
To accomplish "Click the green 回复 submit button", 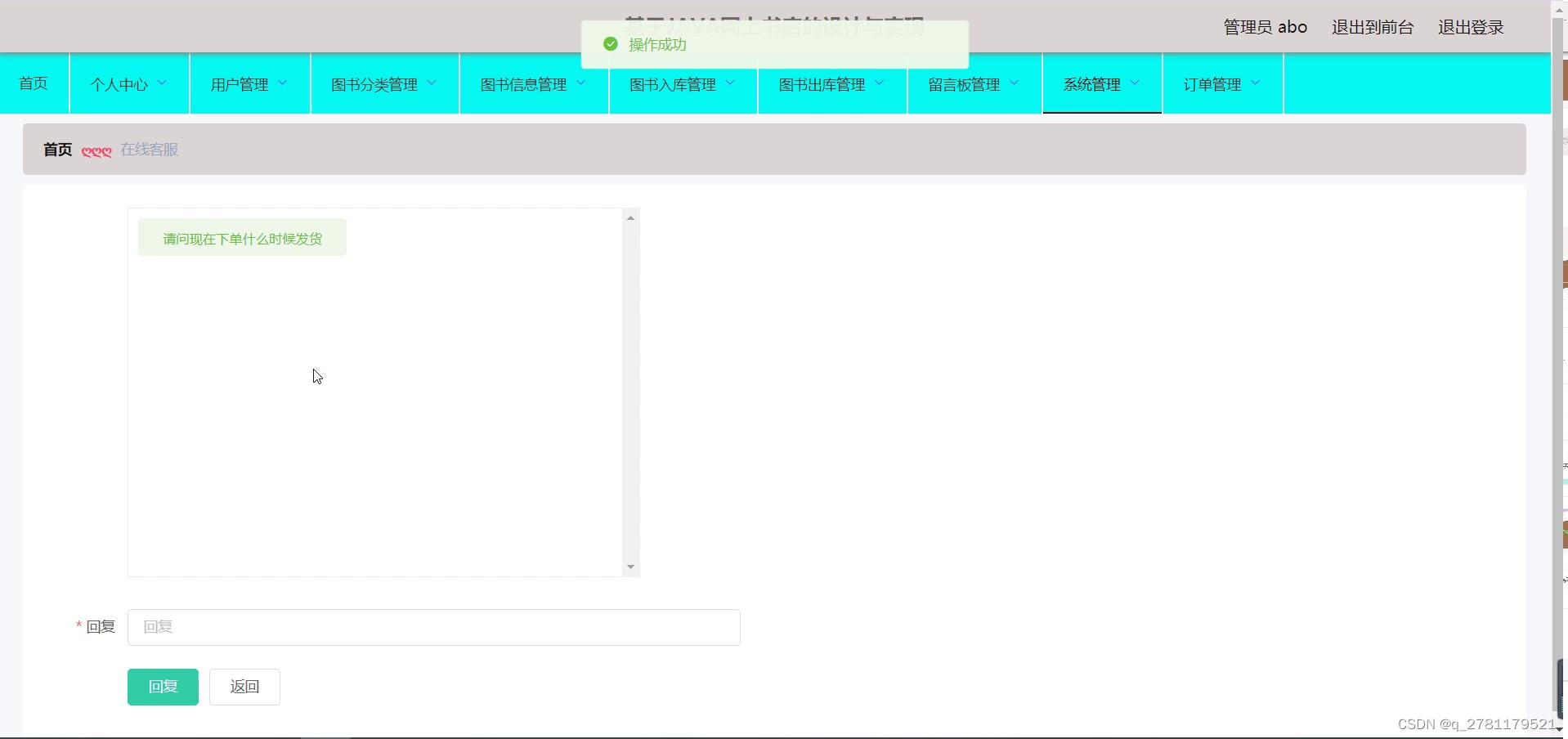I will [x=163, y=687].
